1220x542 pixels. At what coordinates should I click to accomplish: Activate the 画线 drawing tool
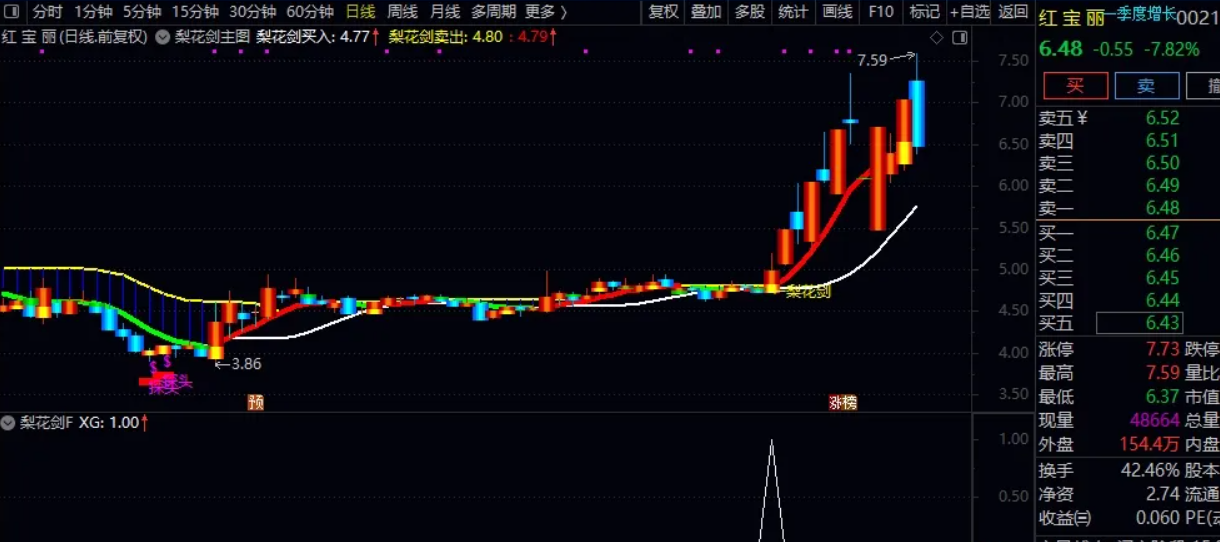837,12
